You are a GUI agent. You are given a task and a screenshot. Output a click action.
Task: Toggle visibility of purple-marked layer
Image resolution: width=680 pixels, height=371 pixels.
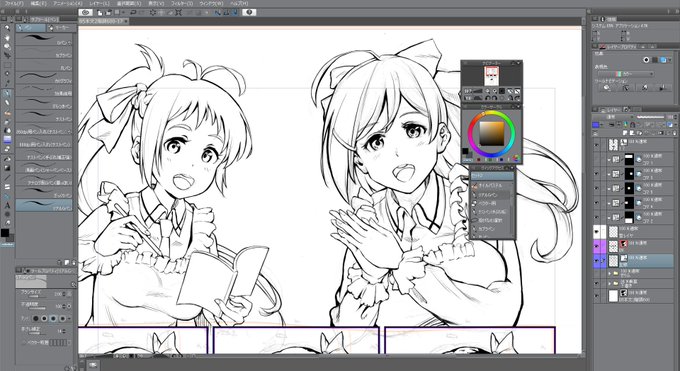(596, 246)
